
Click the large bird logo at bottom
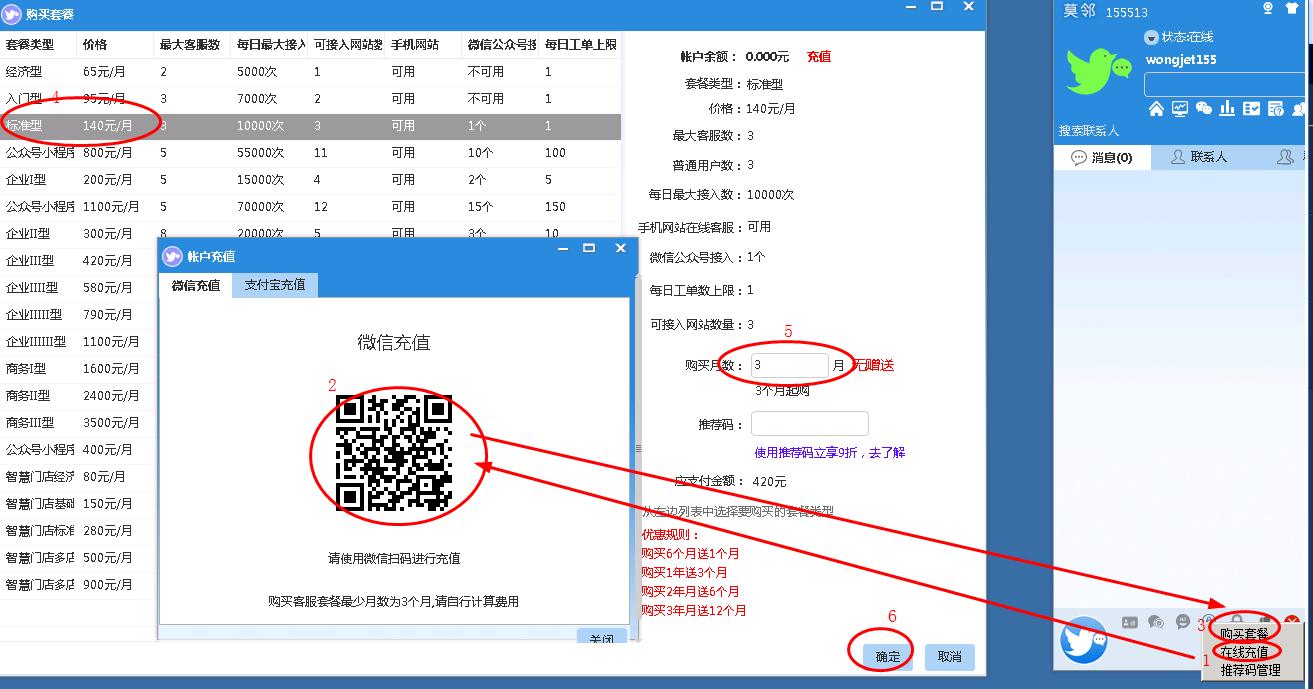(x=1084, y=639)
